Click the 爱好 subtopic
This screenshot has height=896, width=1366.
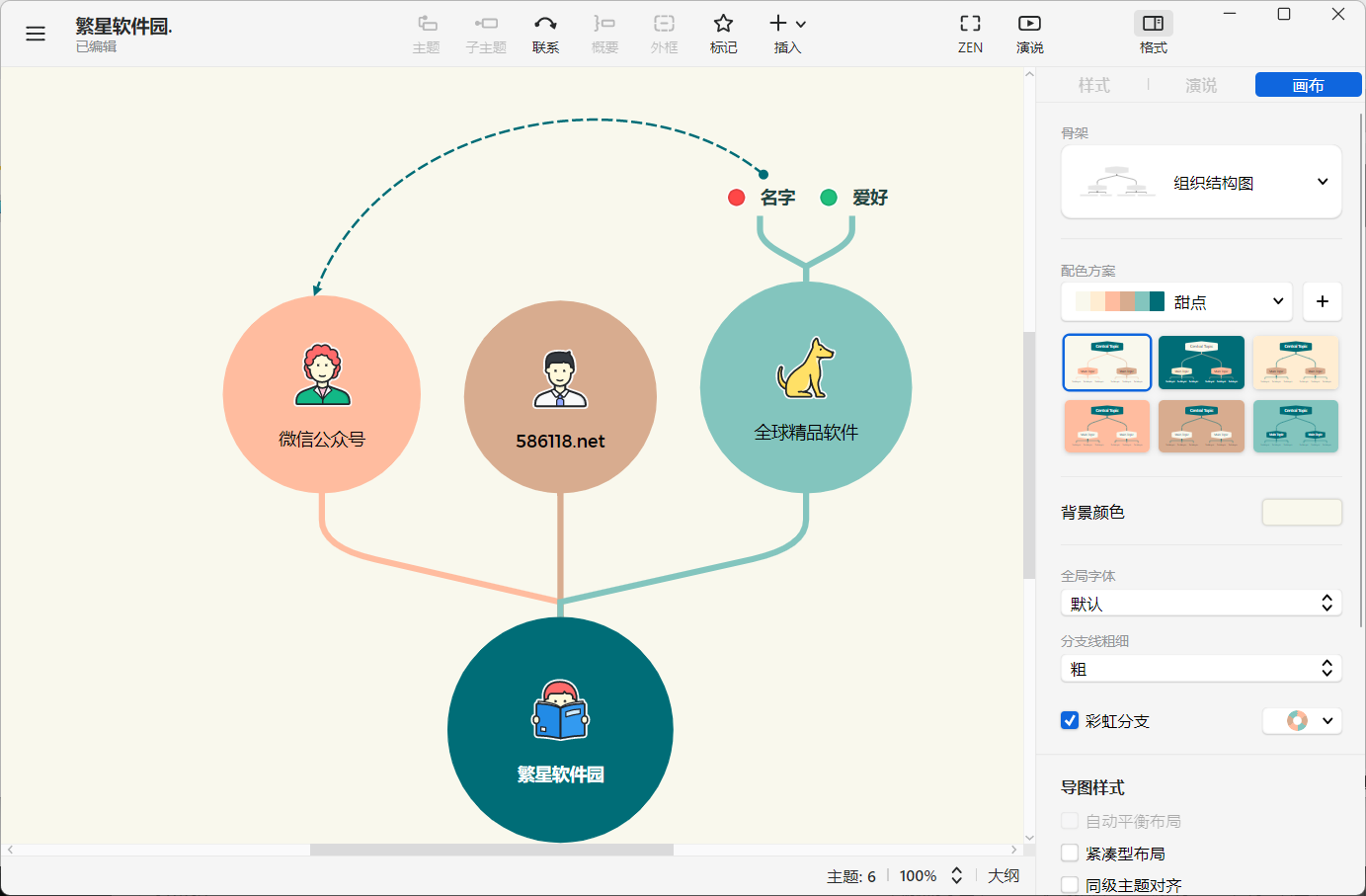coord(870,198)
